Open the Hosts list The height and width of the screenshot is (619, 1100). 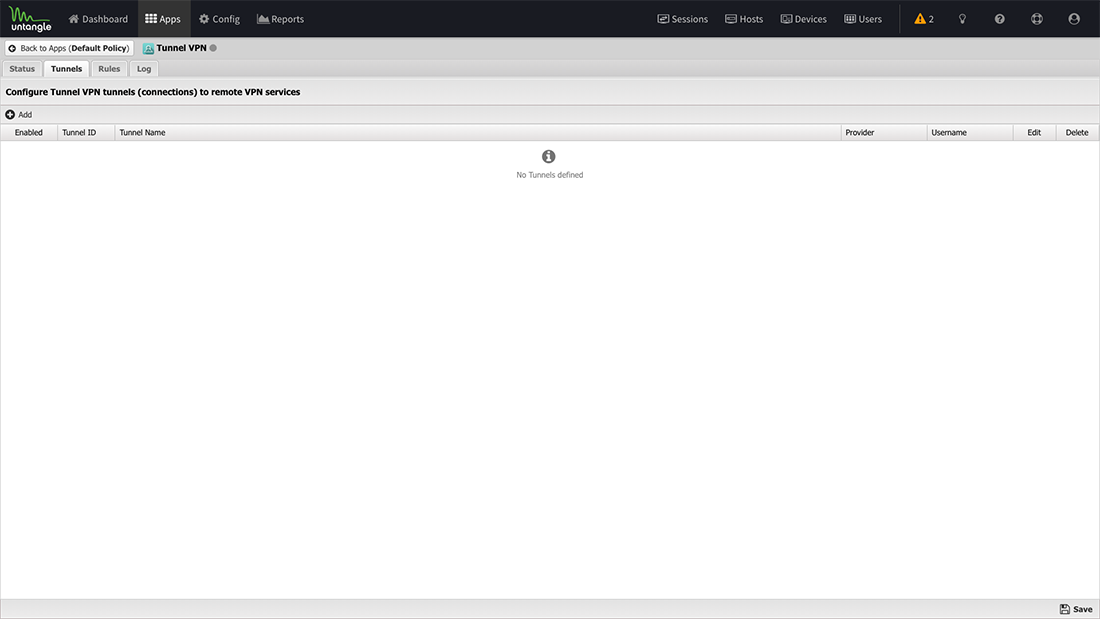pos(744,19)
